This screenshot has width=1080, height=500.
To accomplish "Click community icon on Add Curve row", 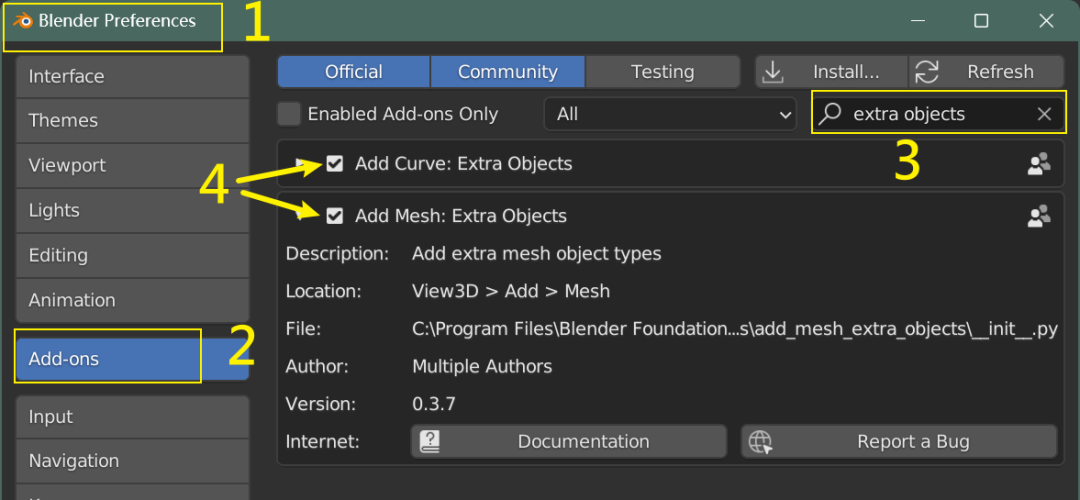I will [1039, 164].
